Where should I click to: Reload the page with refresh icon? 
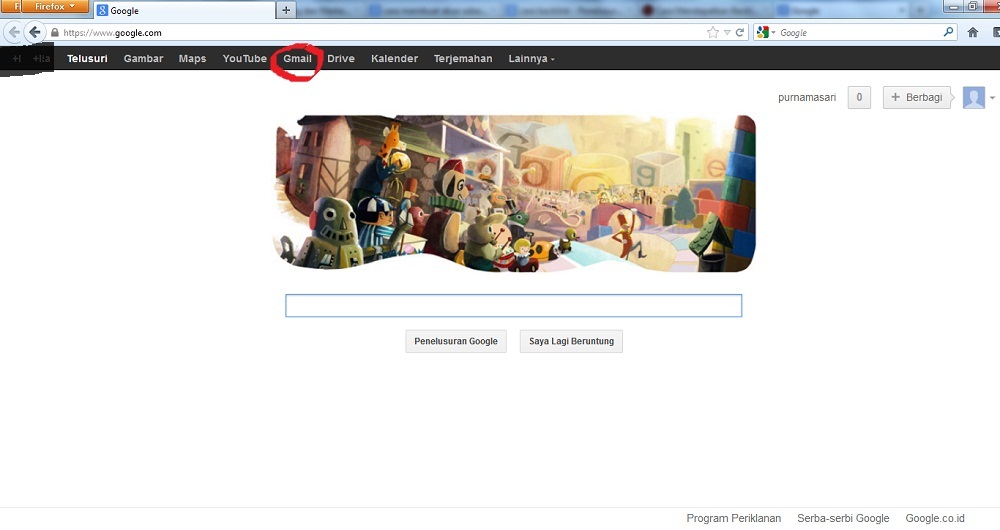click(x=740, y=33)
